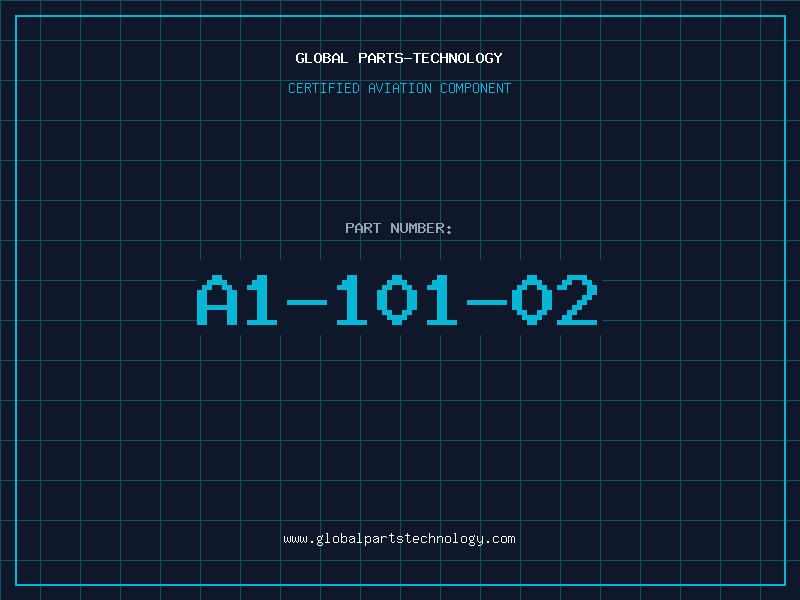This screenshot has height=600, width=800.
Task: Select the part number A1-101-02
Action: click(397, 299)
